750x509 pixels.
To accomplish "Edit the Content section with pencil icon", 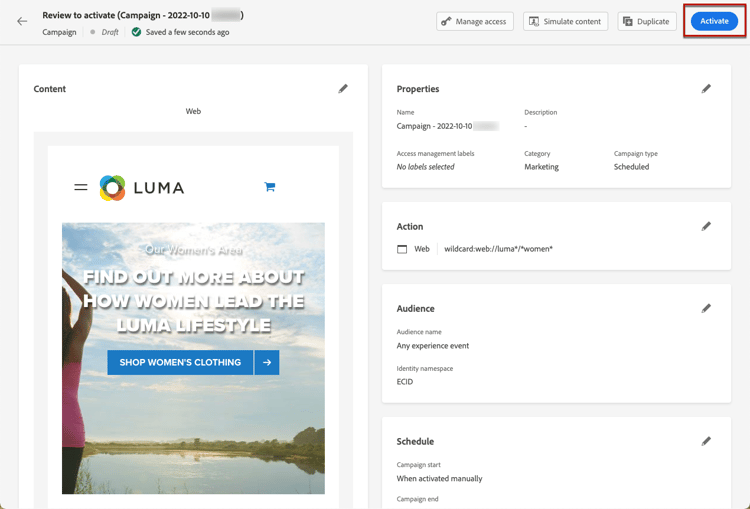I will (x=343, y=89).
